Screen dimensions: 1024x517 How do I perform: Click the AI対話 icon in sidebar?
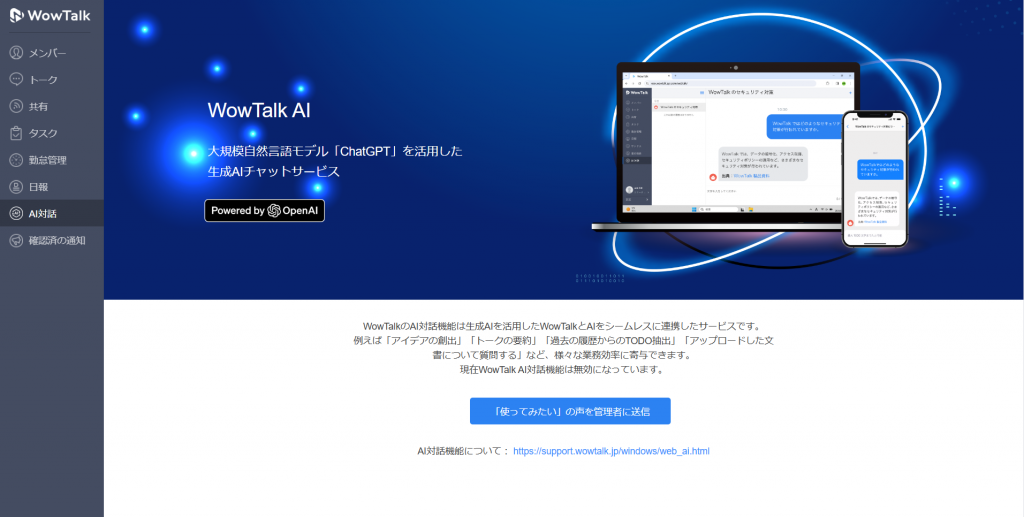point(16,213)
